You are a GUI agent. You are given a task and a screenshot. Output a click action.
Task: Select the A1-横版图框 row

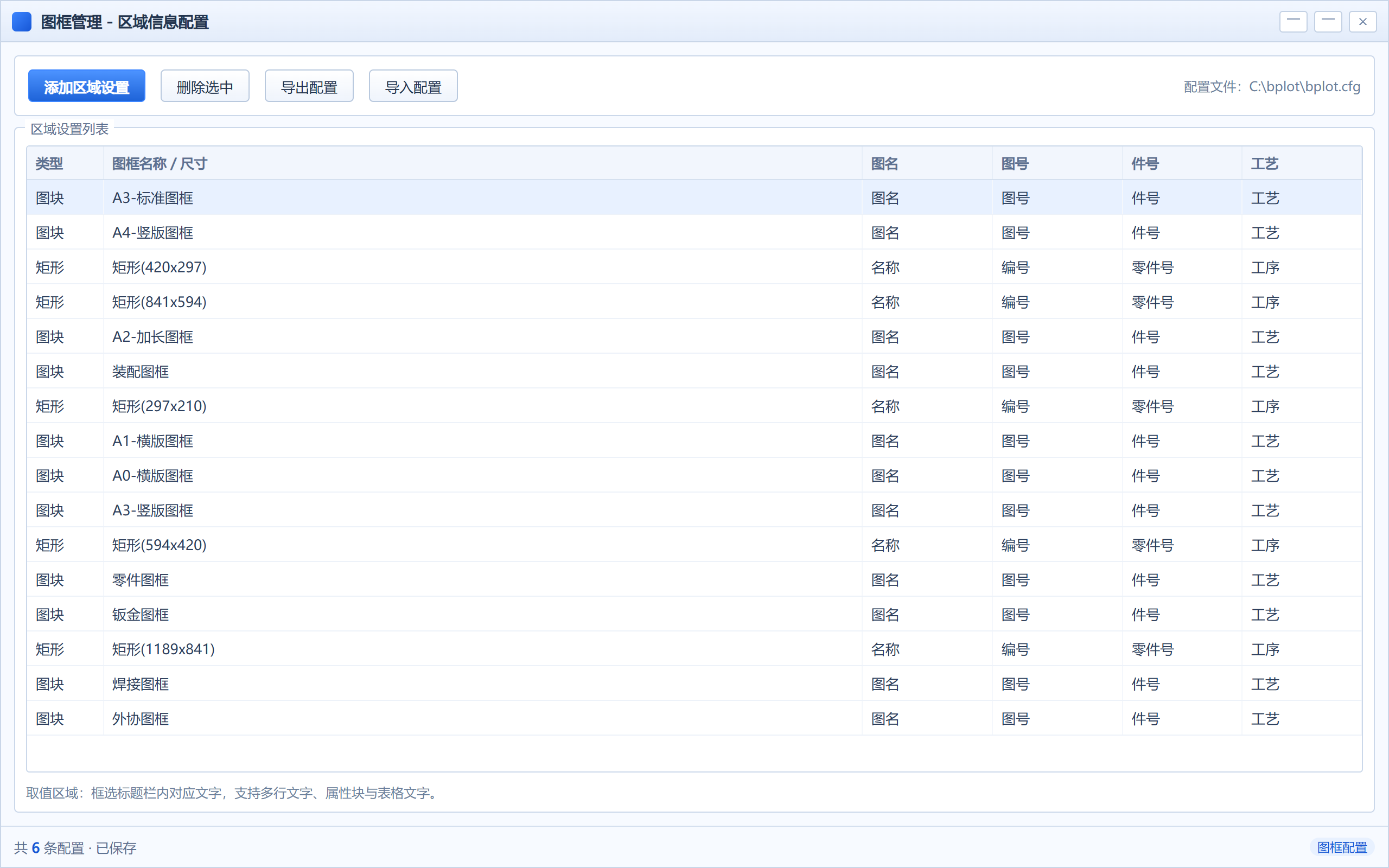tap(694, 441)
